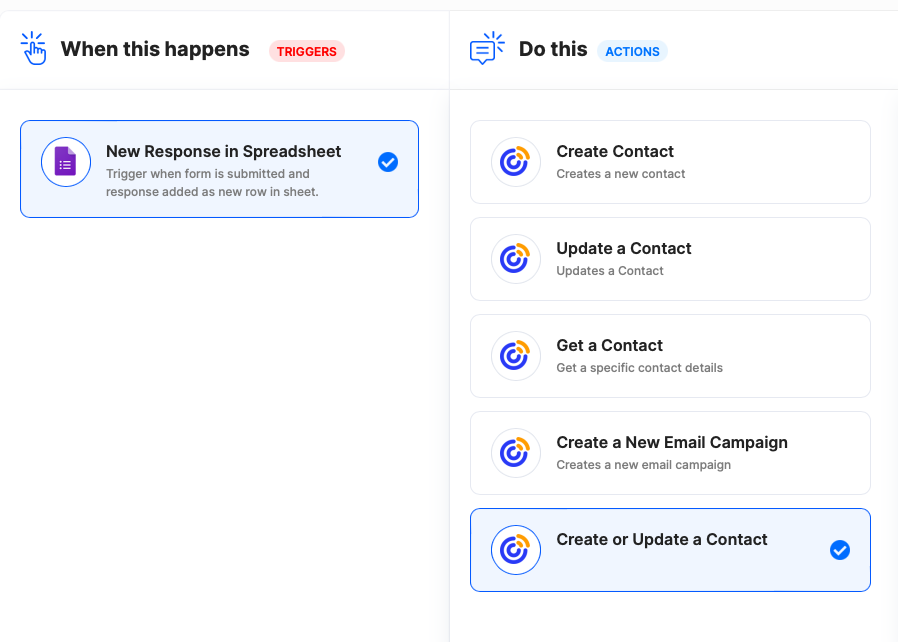This screenshot has height=642, width=898.
Task: Click the When this happens heading
Action: pos(155,49)
